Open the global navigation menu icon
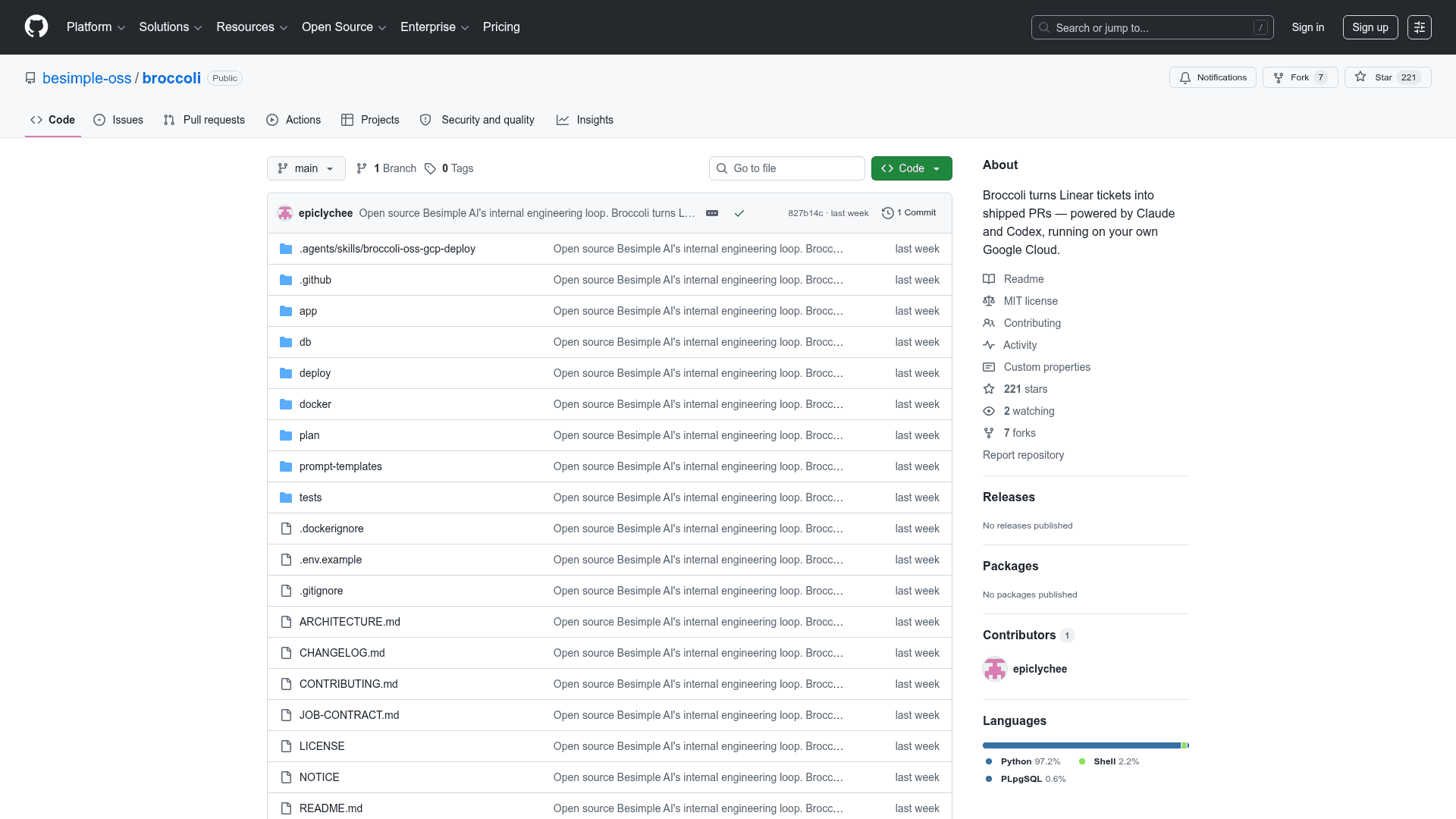The height and width of the screenshot is (819, 1456). pyautogui.click(x=1419, y=27)
